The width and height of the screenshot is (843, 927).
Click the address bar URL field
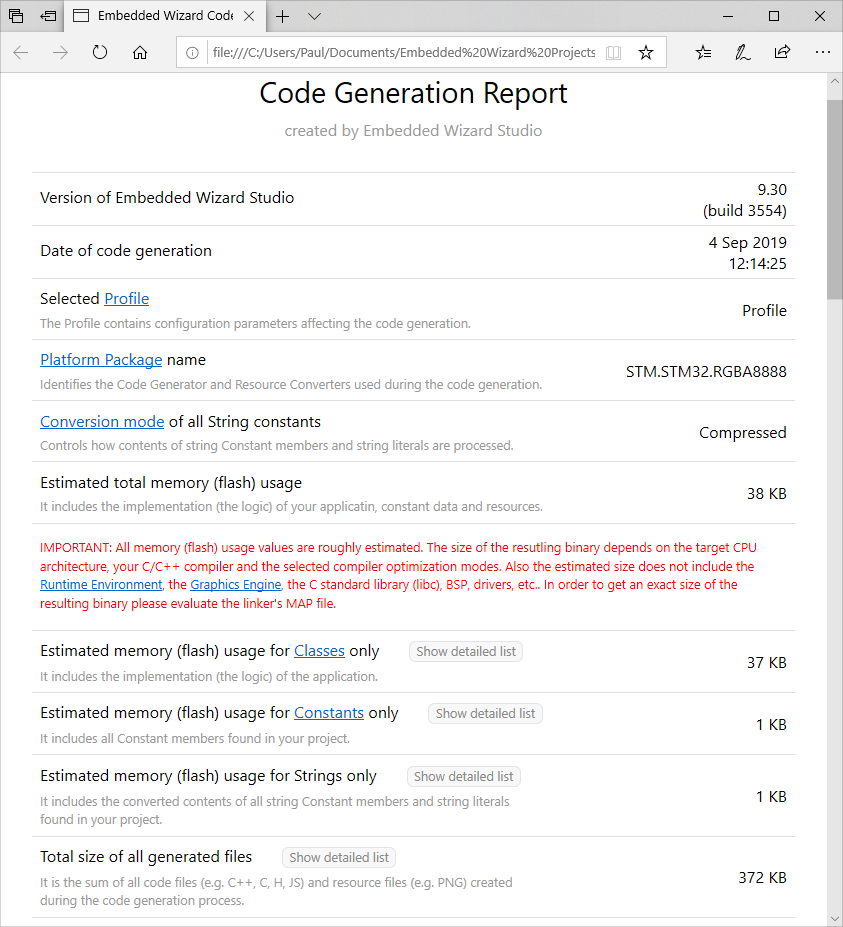coord(400,52)
